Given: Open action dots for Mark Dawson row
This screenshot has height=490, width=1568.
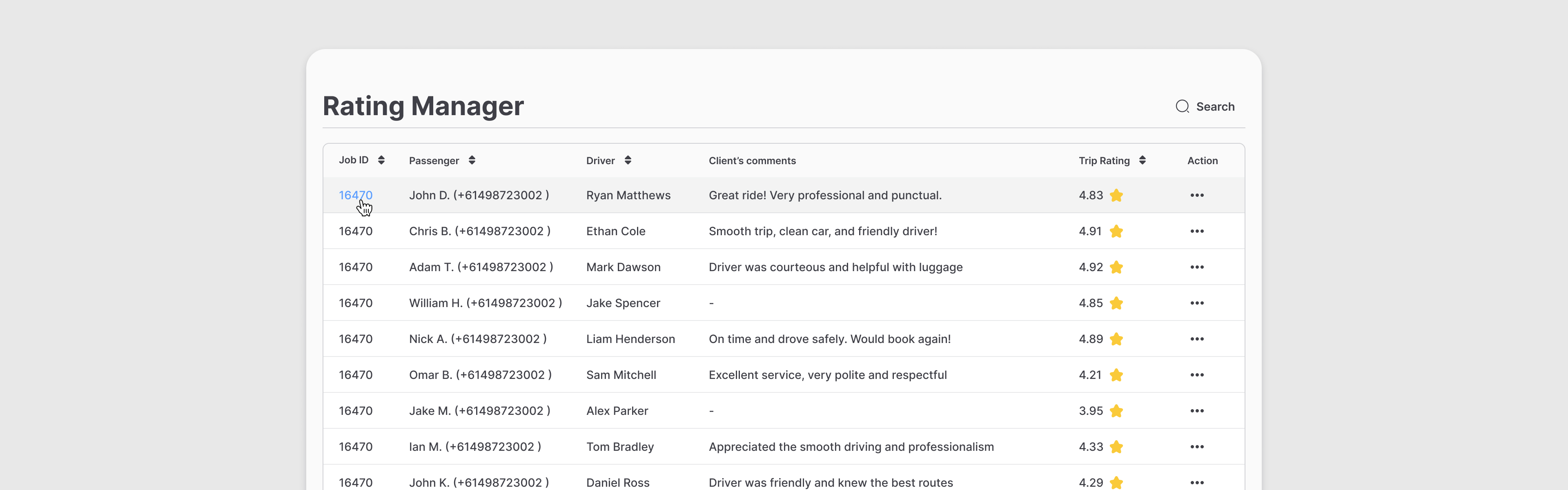Looking at the screenshot, I should tap(1197, 267).
